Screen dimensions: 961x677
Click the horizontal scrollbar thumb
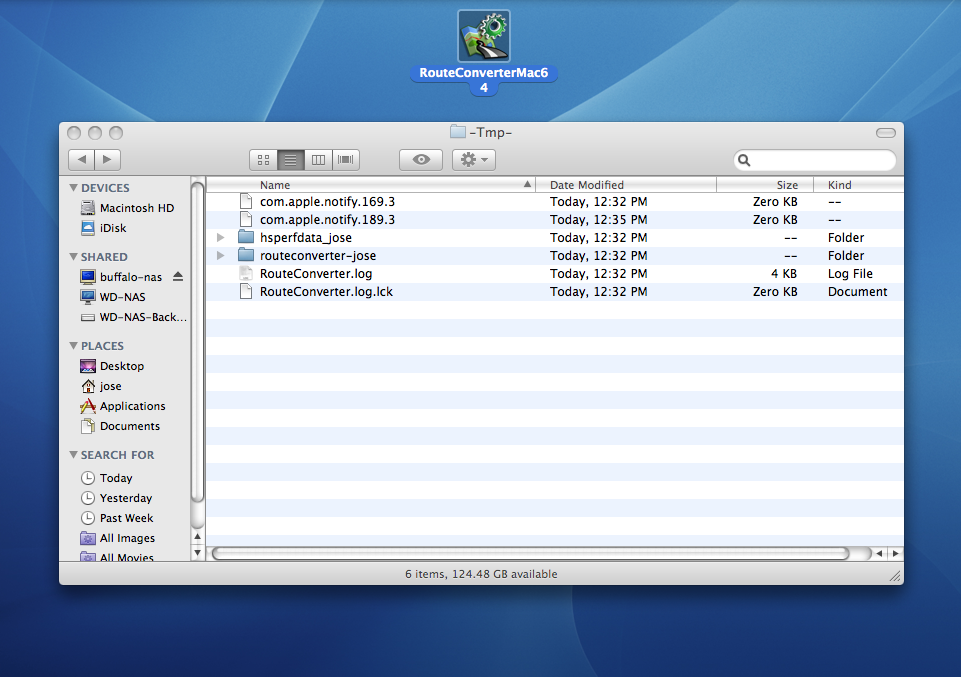[530, 554]
